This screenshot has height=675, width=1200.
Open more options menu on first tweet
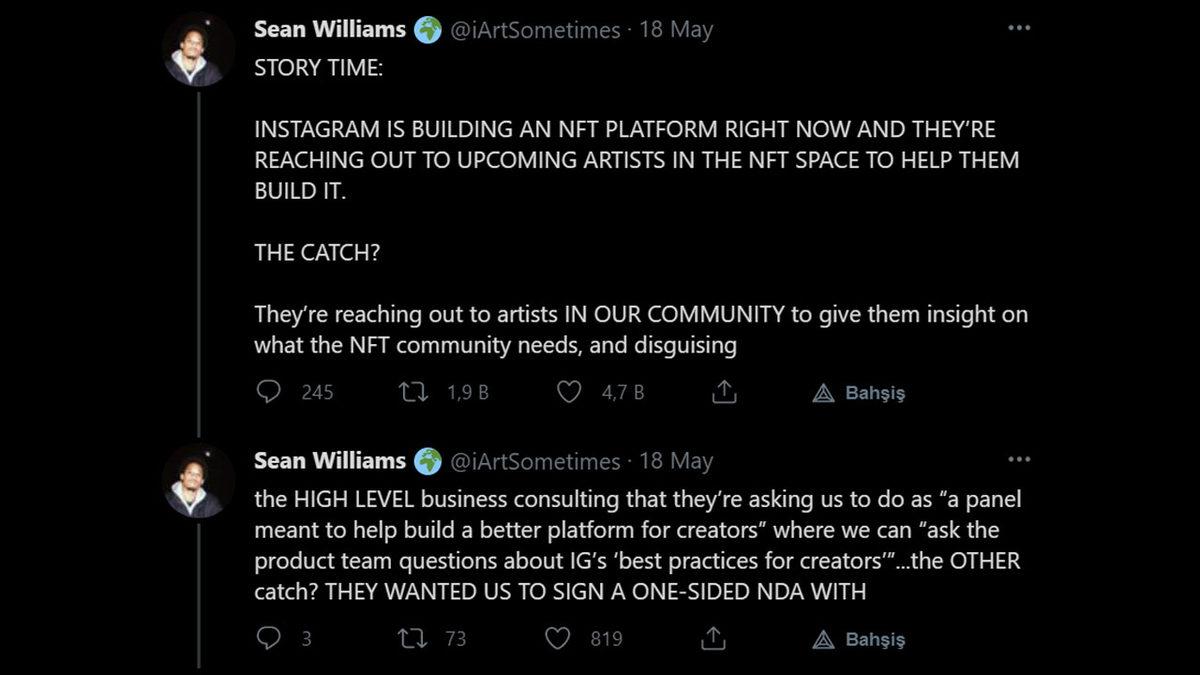pyautogui.click(x=1018, y=28)
